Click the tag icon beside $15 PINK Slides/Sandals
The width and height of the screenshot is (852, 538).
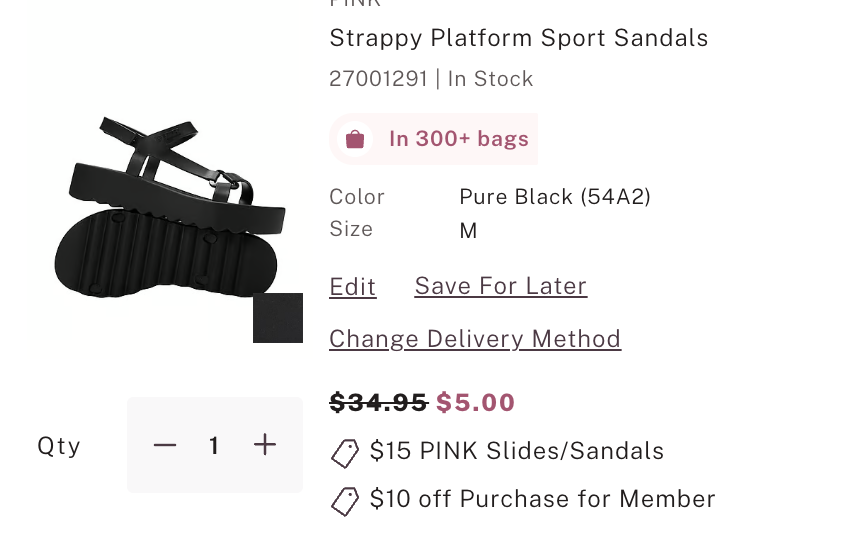[345, 453]
